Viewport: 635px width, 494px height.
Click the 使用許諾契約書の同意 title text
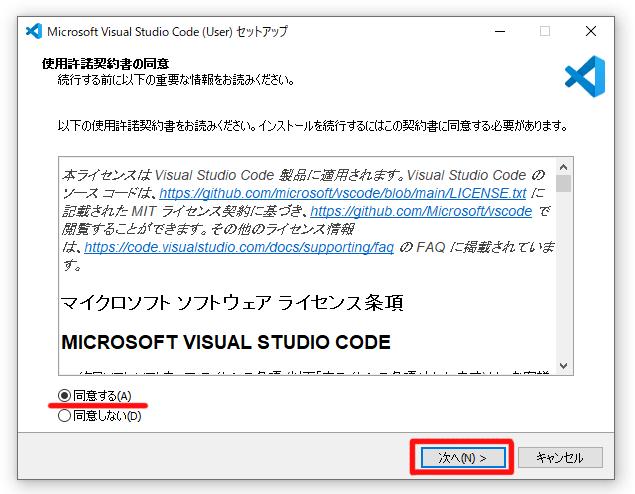pos(105,64)
